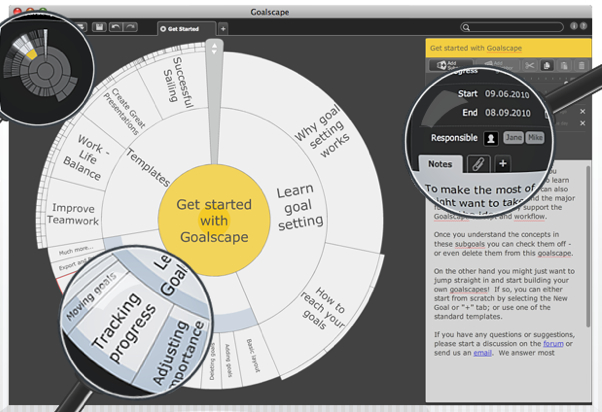602x412 pixels.
Task: Click the Start date 09.06.2010
Action: (507, 94)
